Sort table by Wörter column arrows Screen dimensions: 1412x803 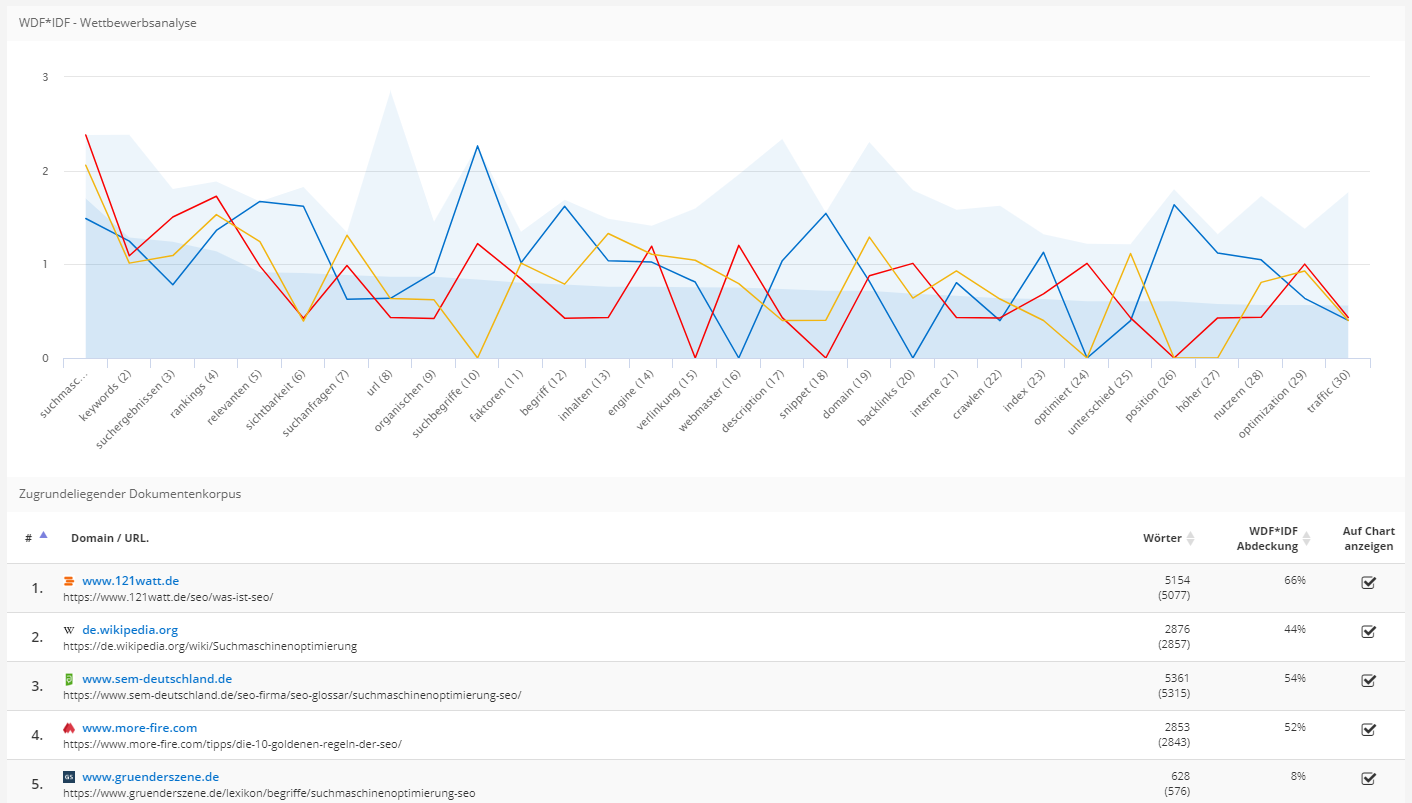(1190, 538)
